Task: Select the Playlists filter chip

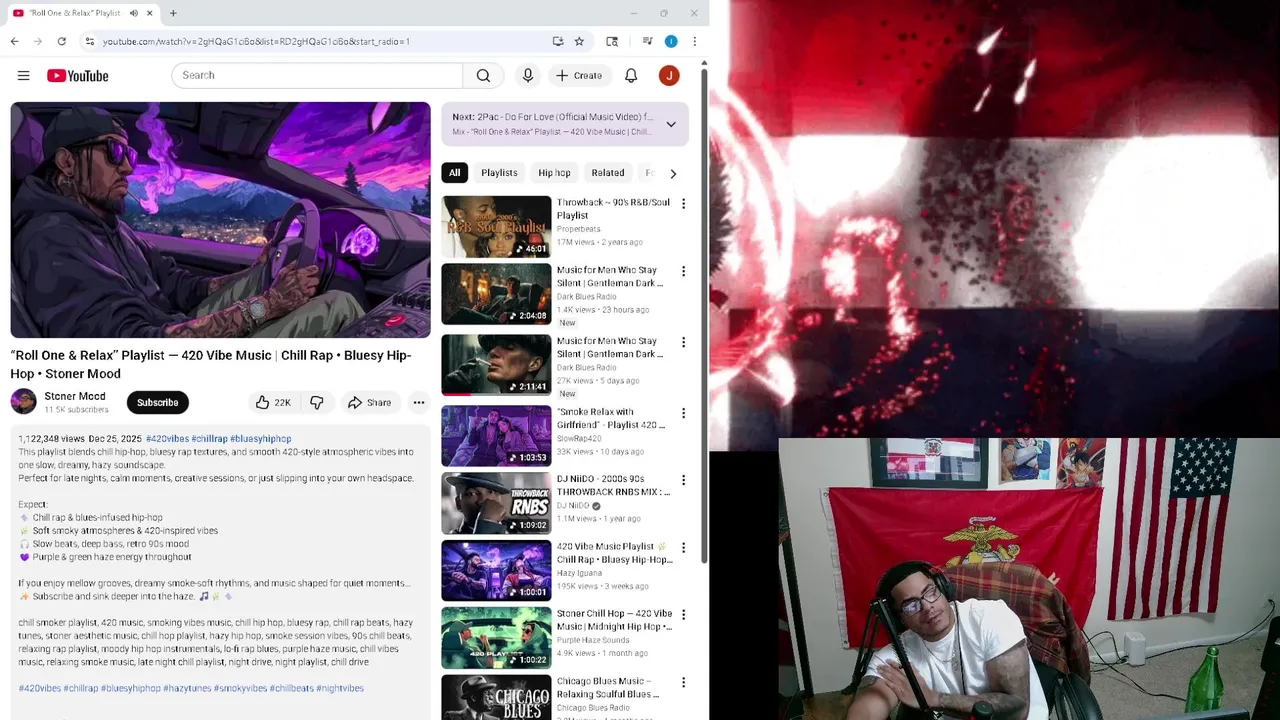Action: tap(499, 173)
